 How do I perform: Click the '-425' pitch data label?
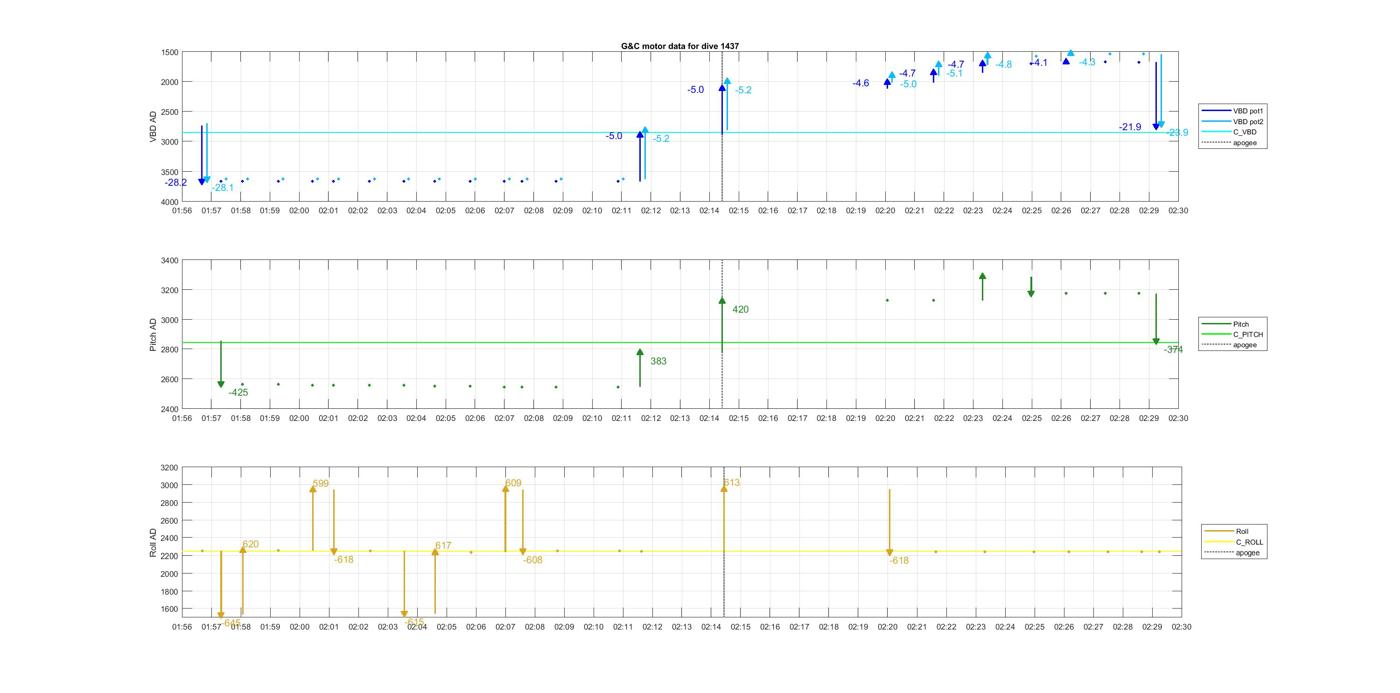[238, 393]
